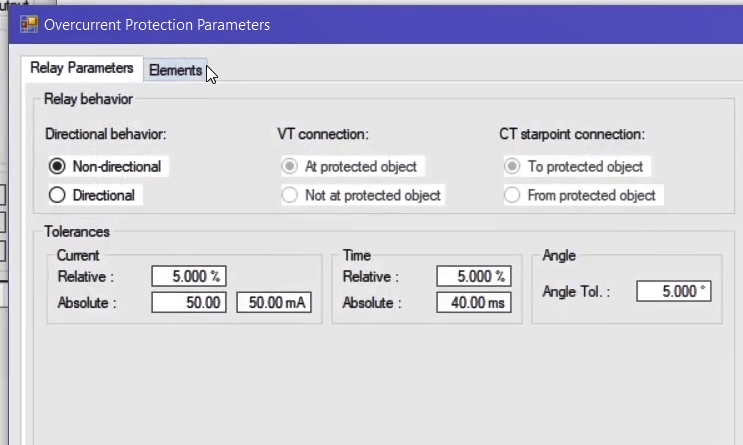Click the CT starpoint connection label
The height and width of the screenshot is (445, 743).
572,134
